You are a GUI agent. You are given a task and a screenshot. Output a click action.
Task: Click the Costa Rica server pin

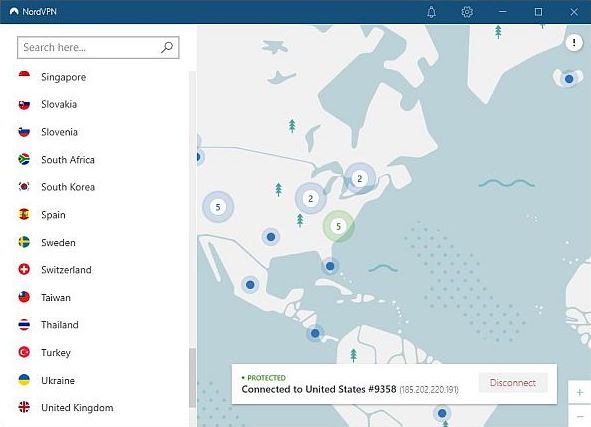(315, 333)
